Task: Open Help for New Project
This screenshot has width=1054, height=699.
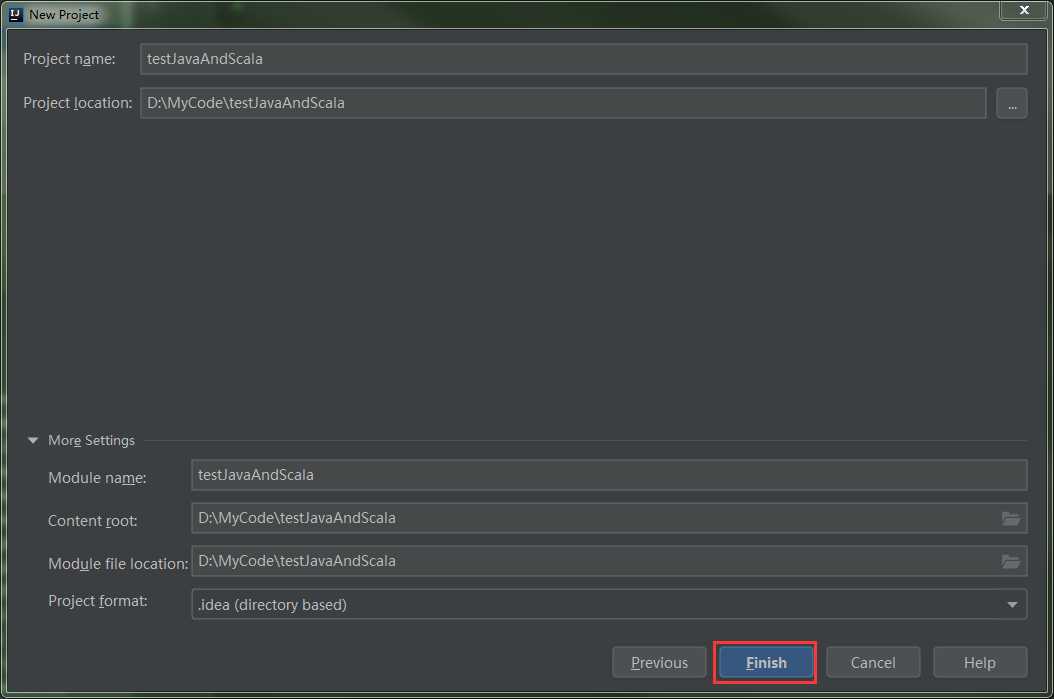Action: [979, 662]
